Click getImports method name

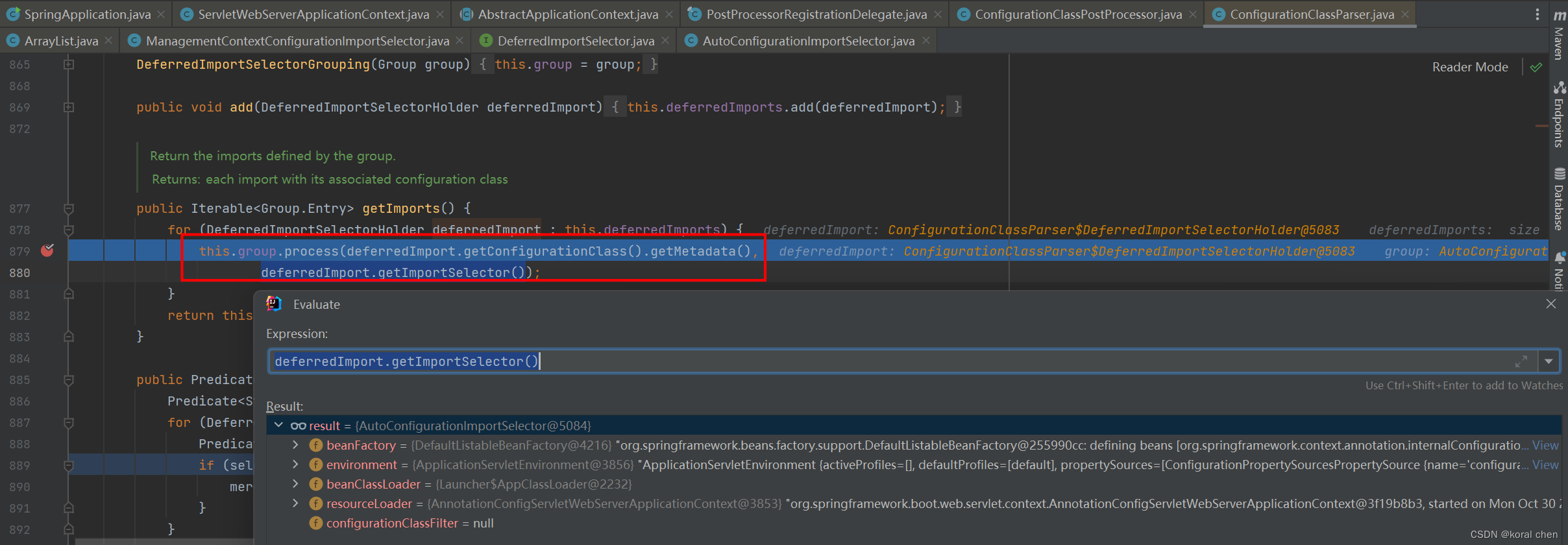click(401, 208)
